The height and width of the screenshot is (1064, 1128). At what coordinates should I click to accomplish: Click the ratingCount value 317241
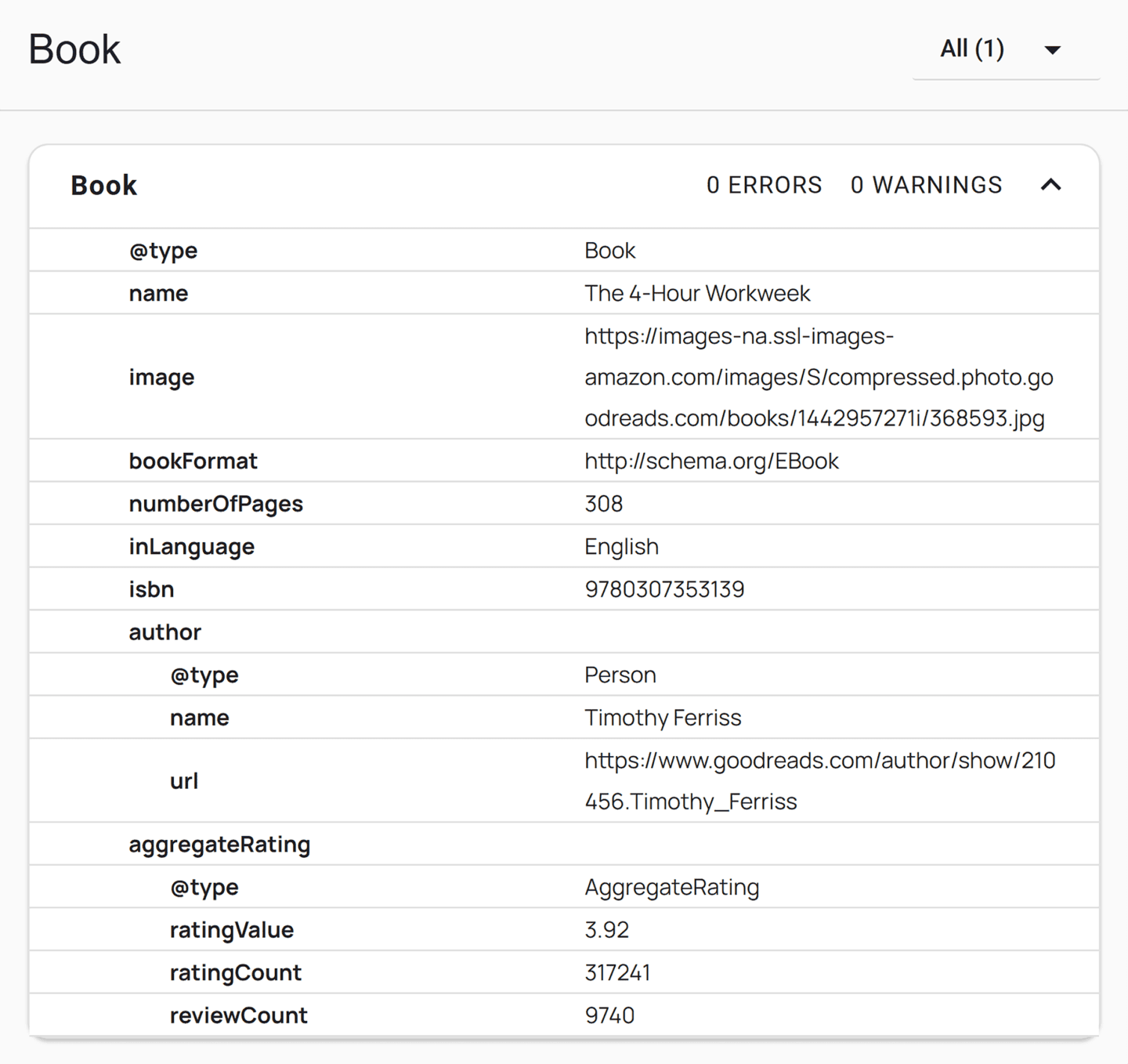(x=617, y=972)
